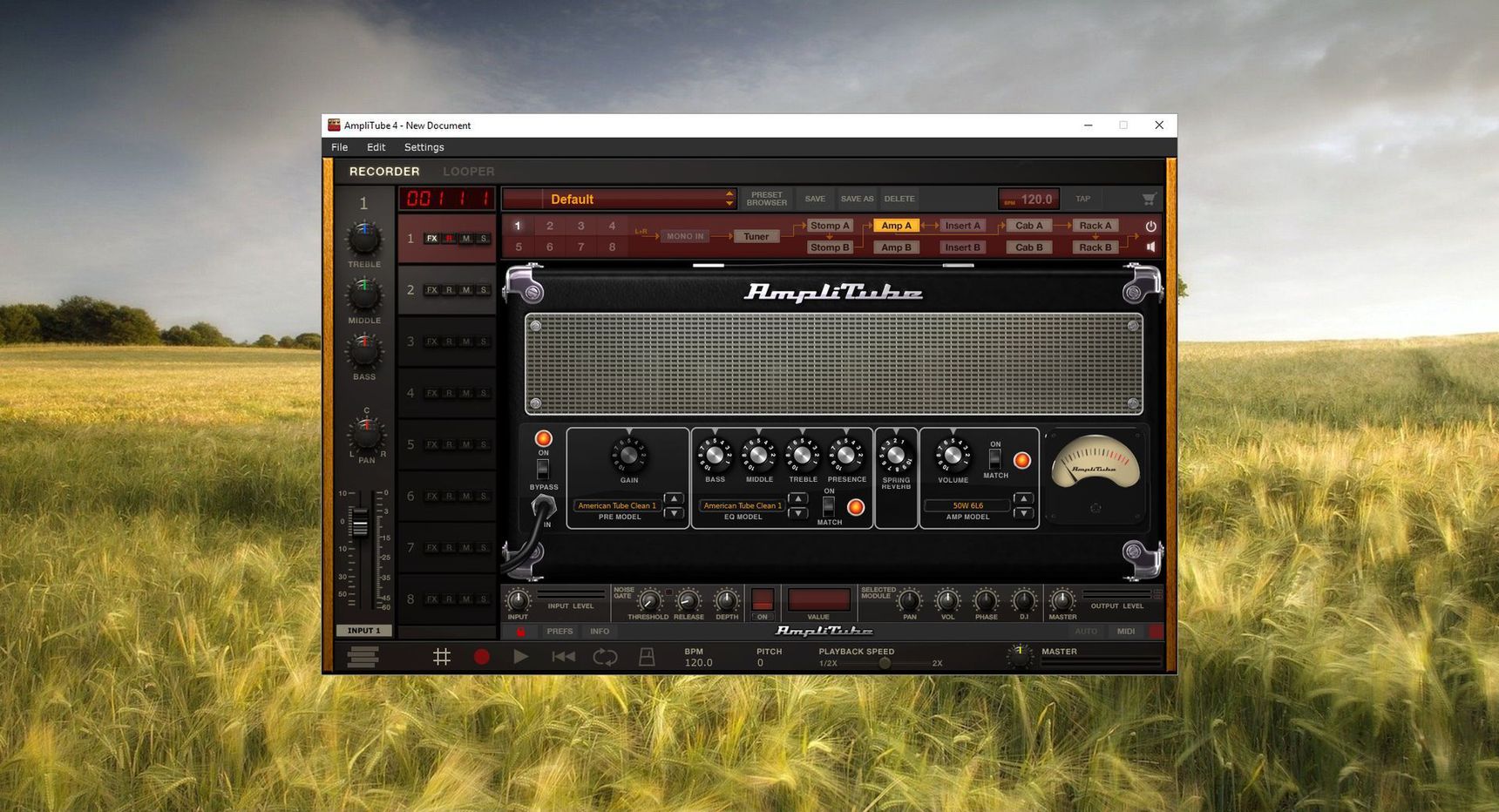The height and width of the screenshot is (812, 1499).
Task: Open the PRESET BROWSER
Action: point(767,199)
